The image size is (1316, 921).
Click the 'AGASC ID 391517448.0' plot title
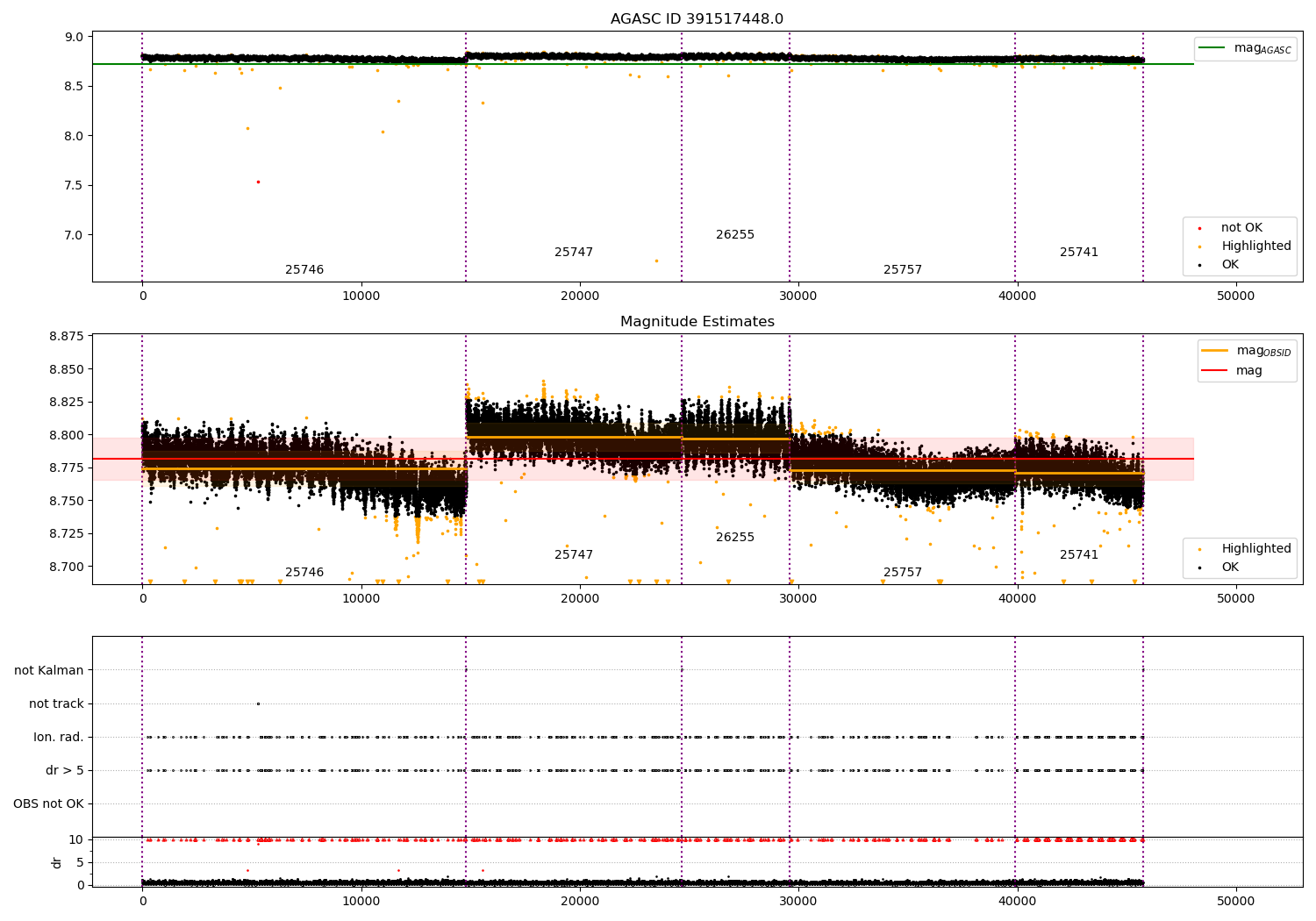pos(697,19)
